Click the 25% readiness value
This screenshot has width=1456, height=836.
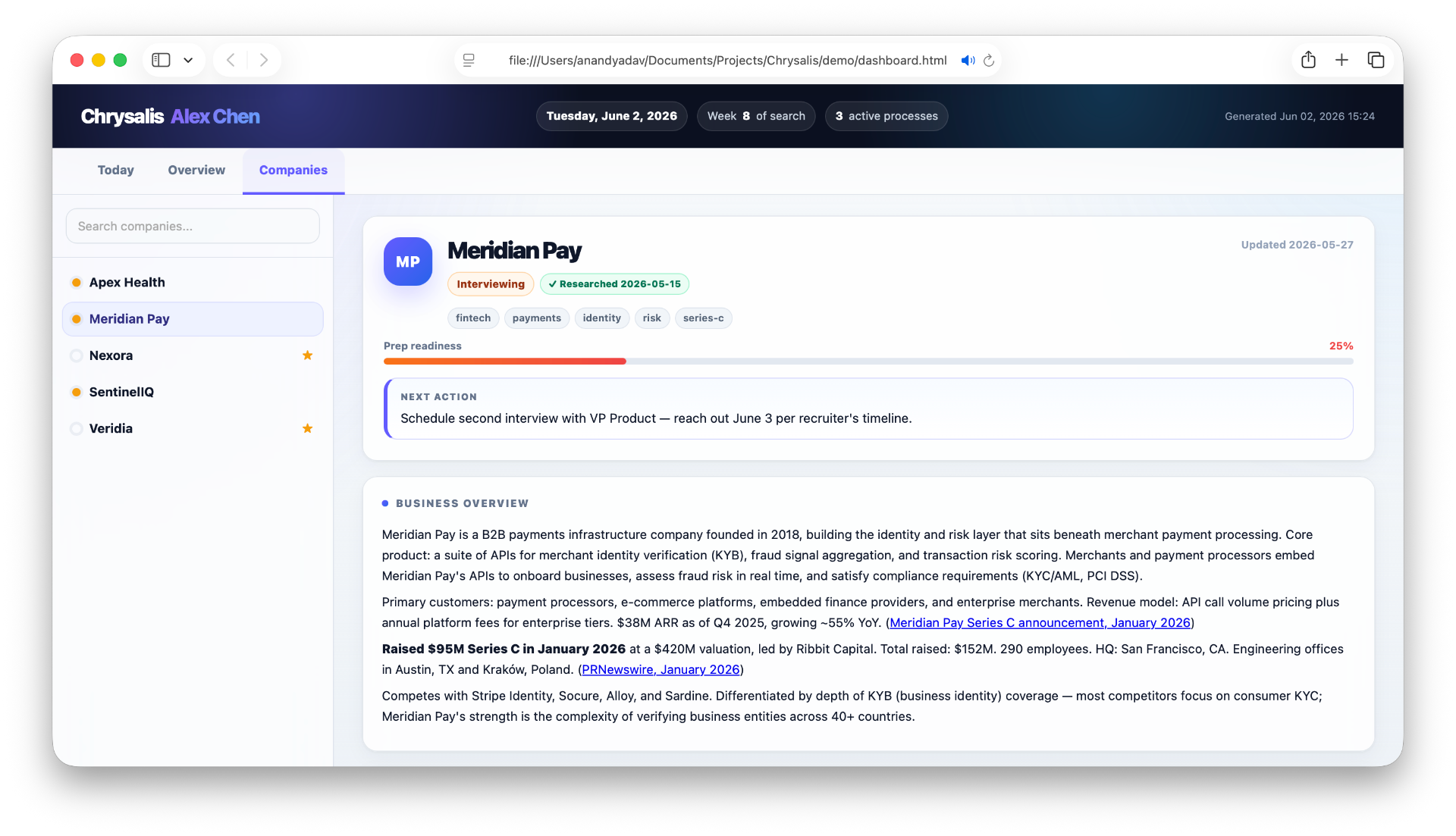(1341, 346)
